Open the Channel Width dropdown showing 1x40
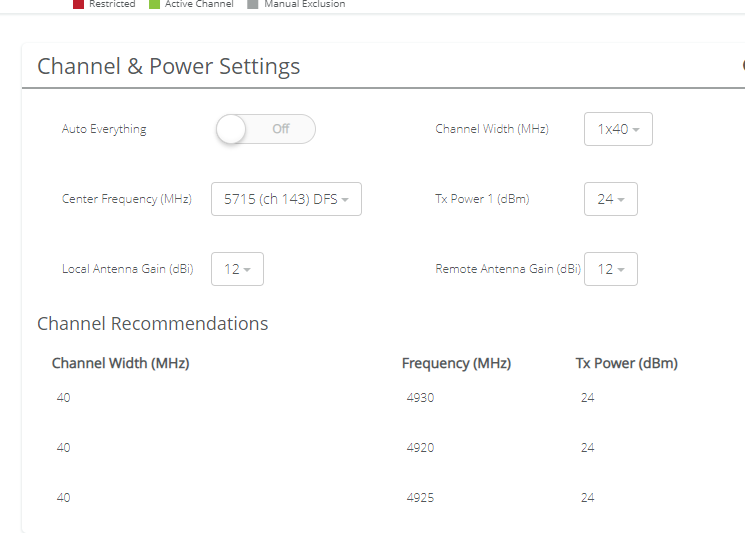 tap(618, 129)
